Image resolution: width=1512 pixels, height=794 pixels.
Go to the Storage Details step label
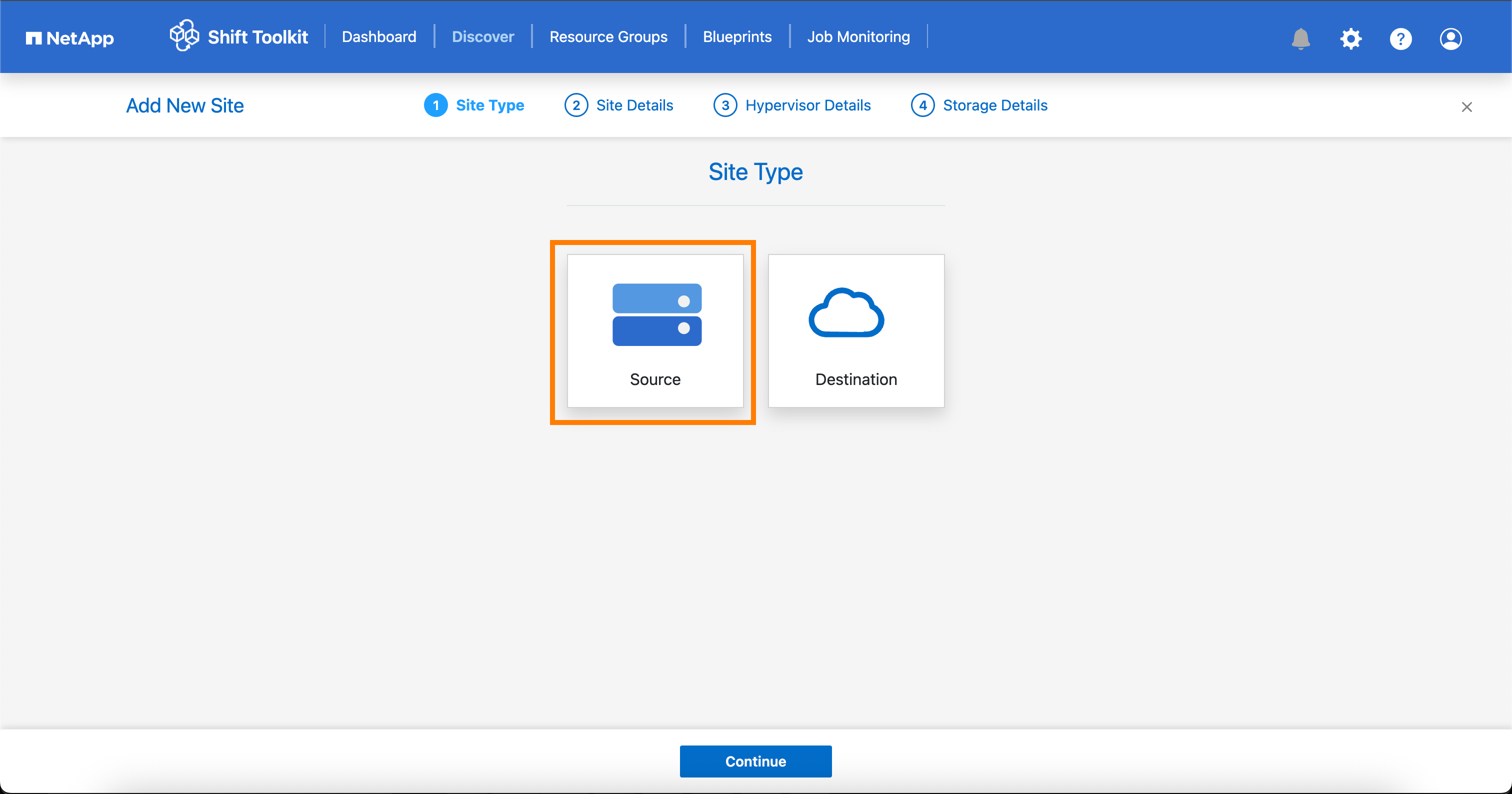click(x=995, y=105)
